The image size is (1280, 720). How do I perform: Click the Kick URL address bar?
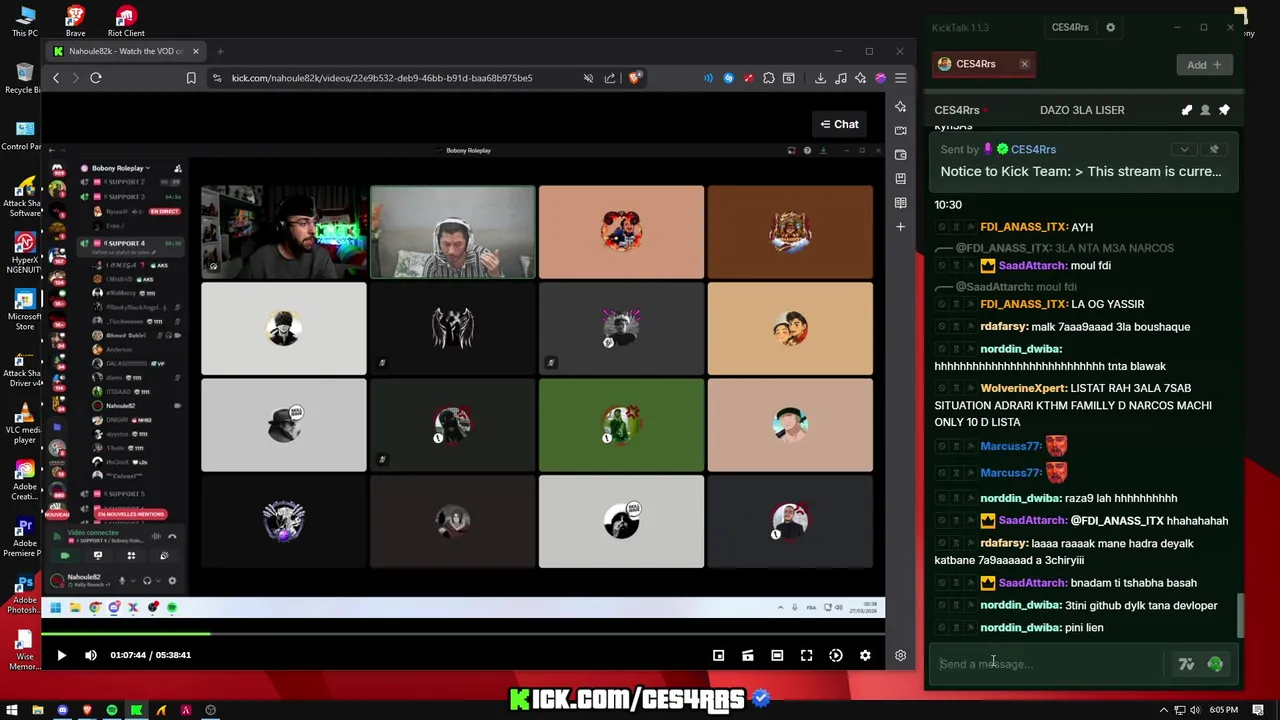coord(382,78)
